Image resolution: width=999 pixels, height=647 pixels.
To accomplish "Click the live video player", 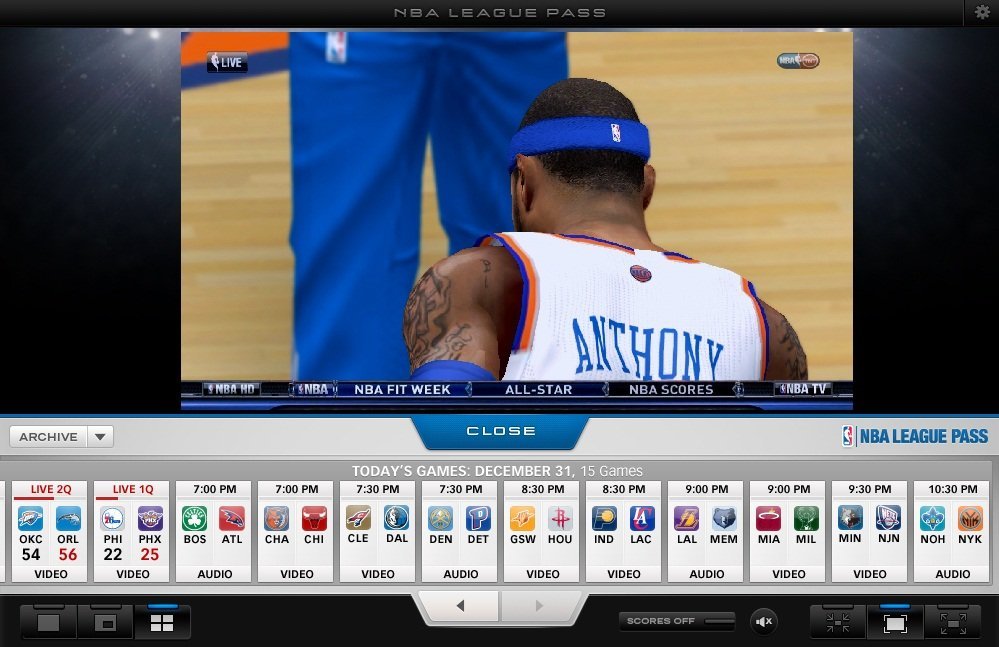I will point(517,220).
